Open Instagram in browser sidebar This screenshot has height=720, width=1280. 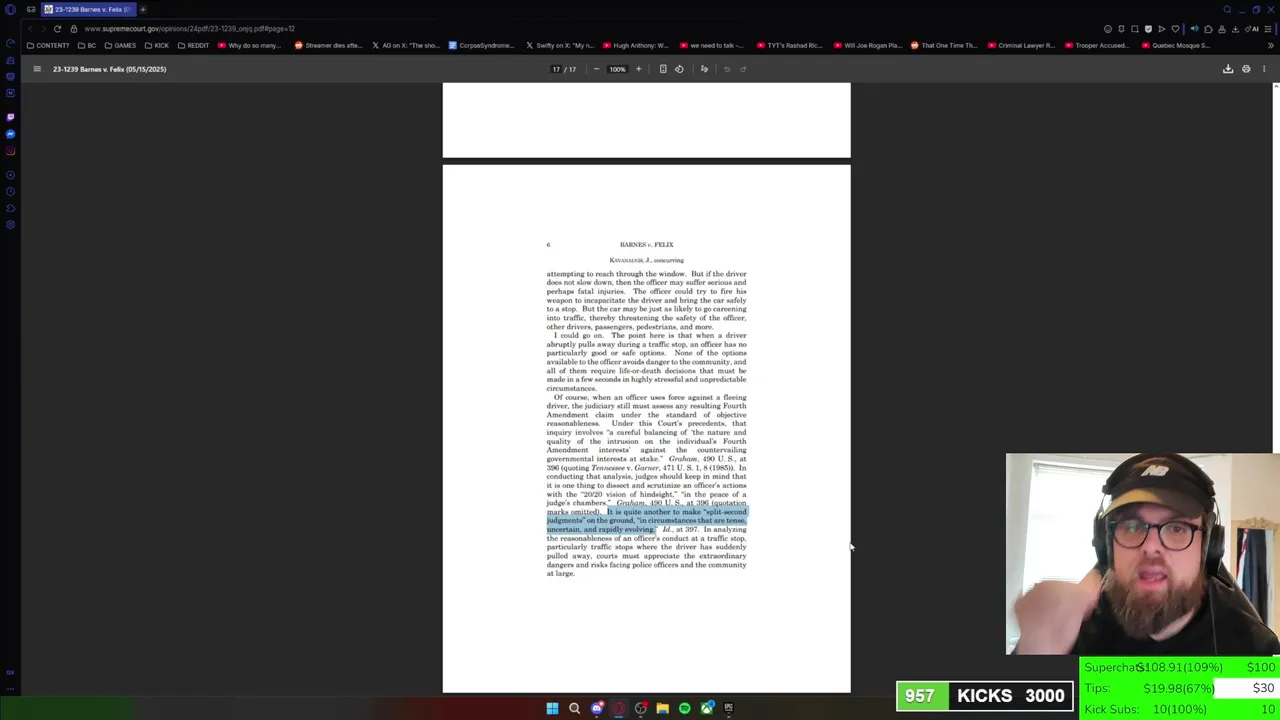pyautogui.click(x=10, y=152)
